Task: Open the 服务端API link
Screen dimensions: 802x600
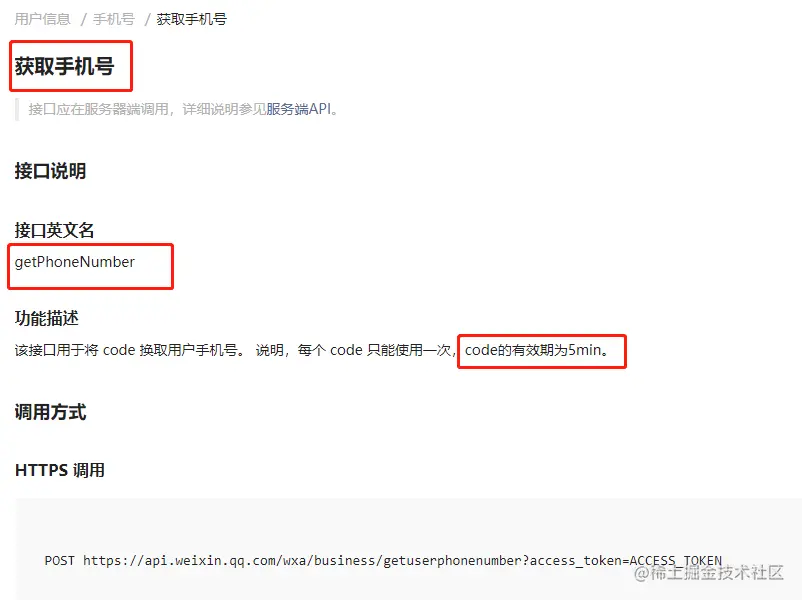Action: point(299,109)
